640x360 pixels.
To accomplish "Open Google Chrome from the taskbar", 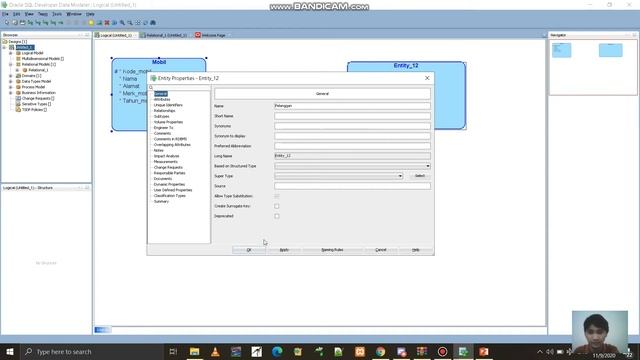I will 380,351.
